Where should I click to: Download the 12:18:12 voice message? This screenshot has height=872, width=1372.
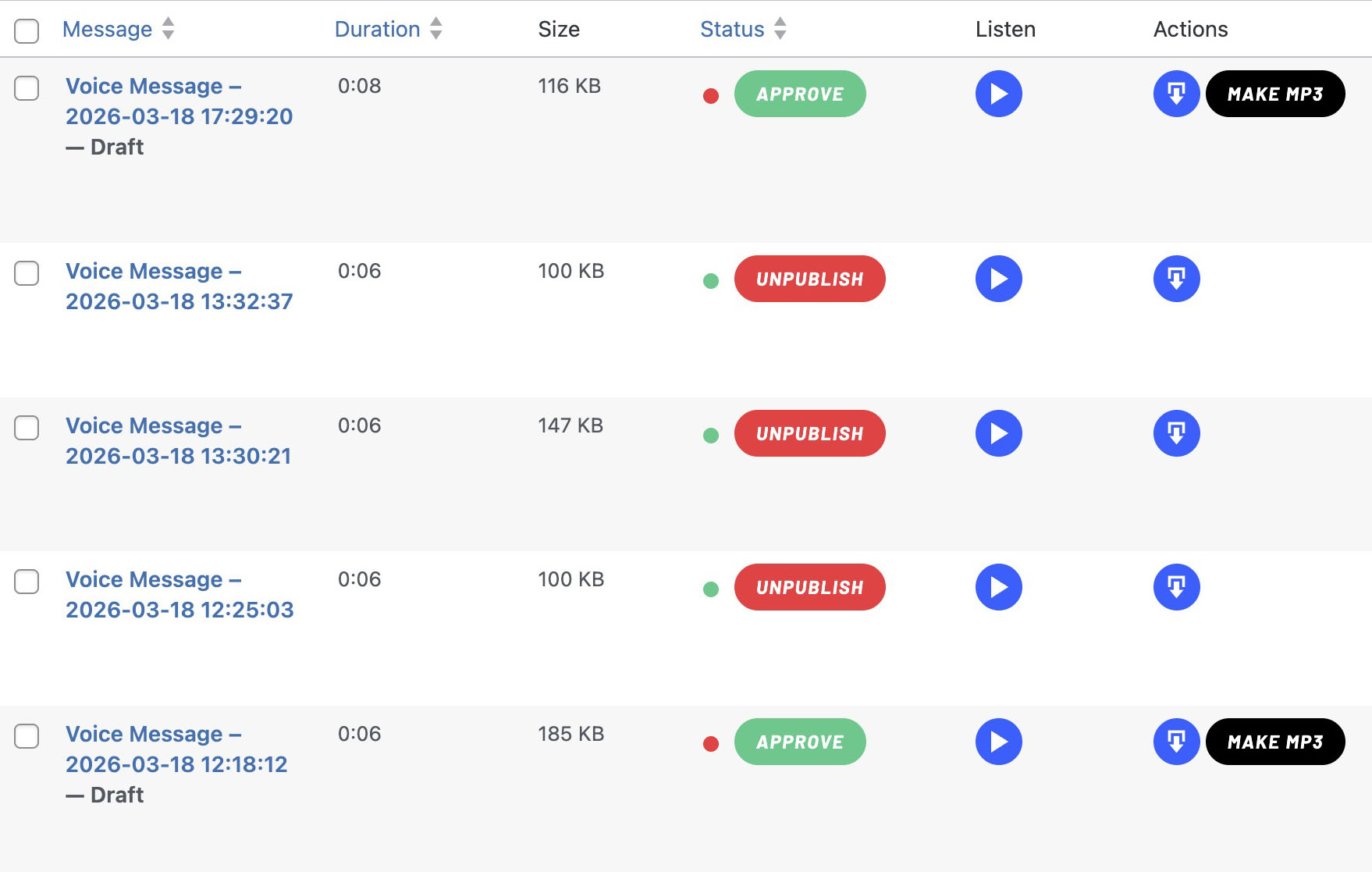tap(1176, 742)
